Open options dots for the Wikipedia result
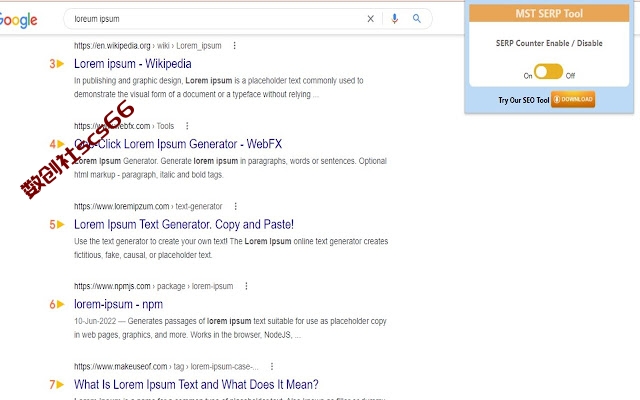 [x=234, y=46]
